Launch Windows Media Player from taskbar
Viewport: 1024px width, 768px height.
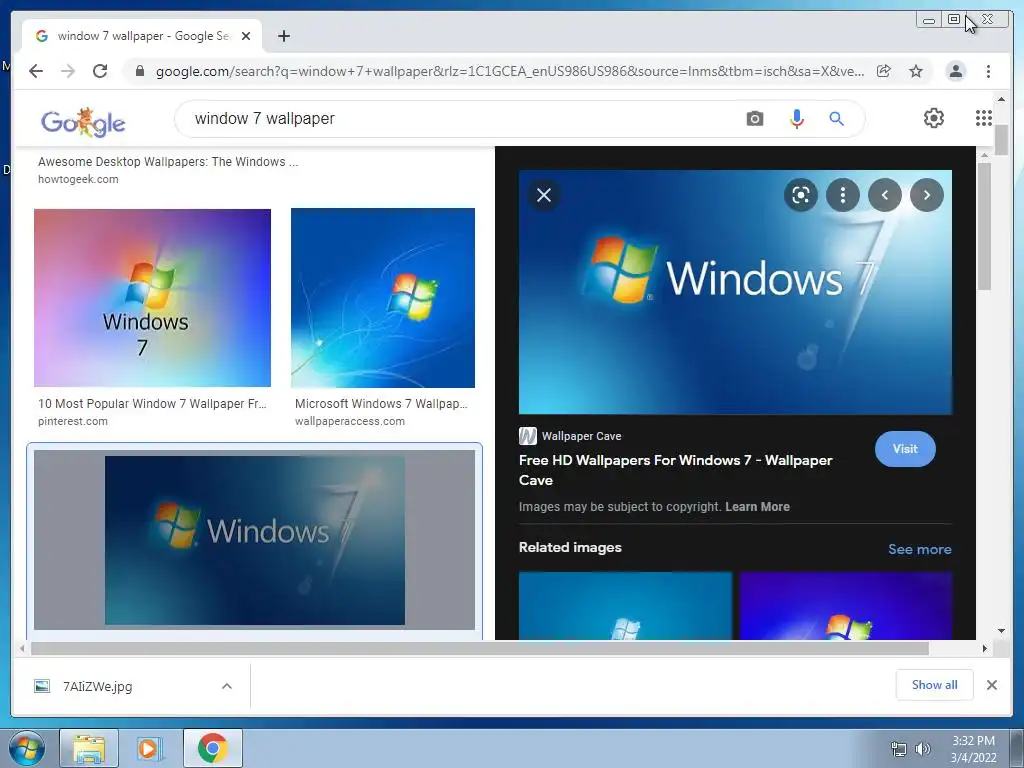(x=149, y=748)
